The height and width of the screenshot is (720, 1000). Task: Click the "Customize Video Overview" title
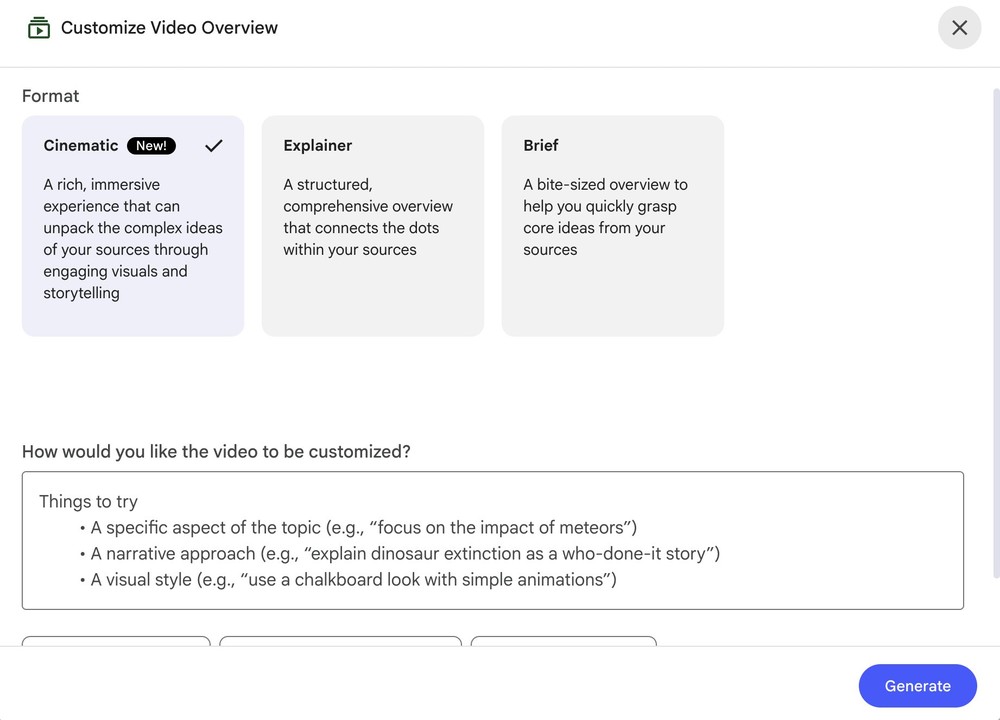169,28
